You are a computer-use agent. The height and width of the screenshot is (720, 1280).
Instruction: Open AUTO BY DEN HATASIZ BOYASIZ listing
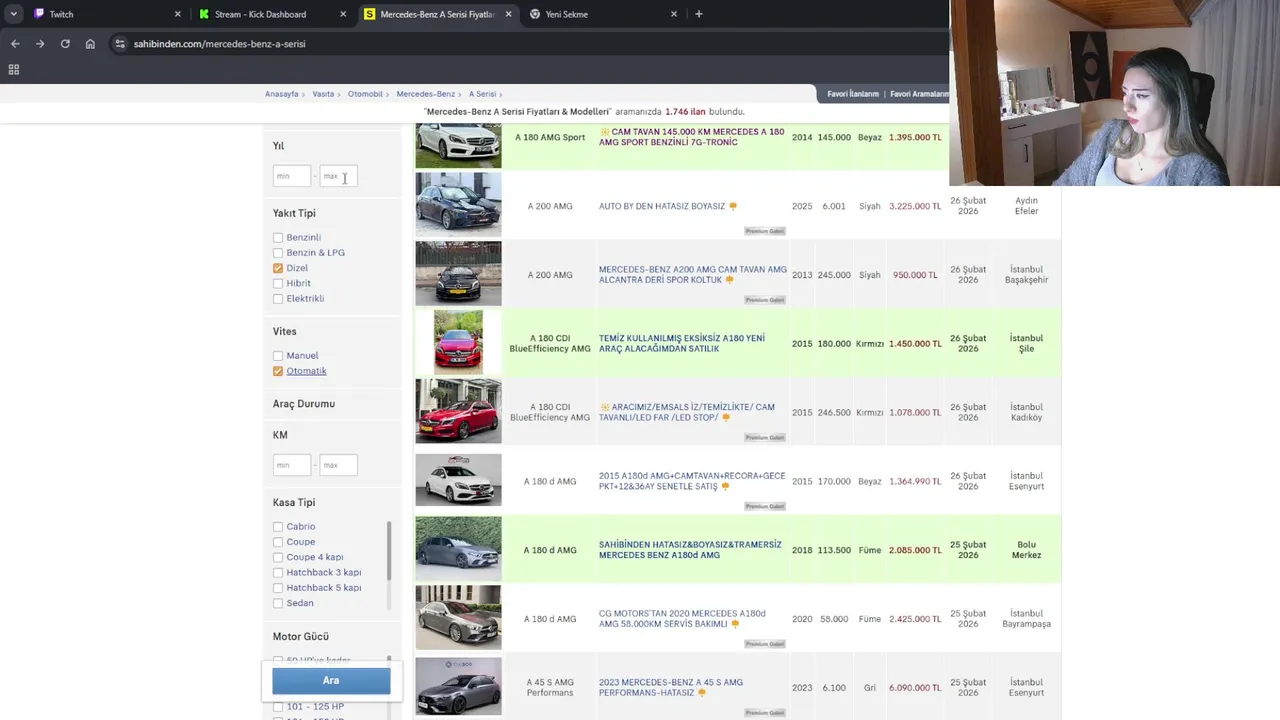coord(662,206)
